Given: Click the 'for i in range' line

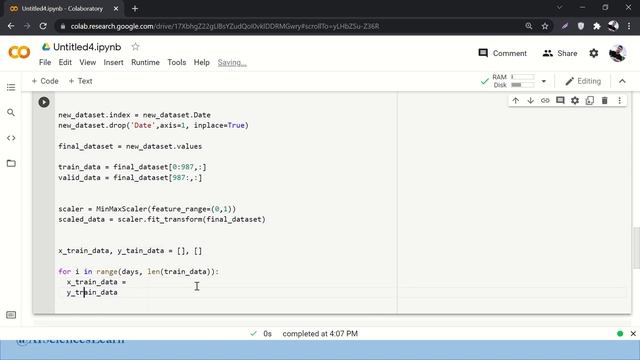Looking at the screenshot, I should coord(139,272).
